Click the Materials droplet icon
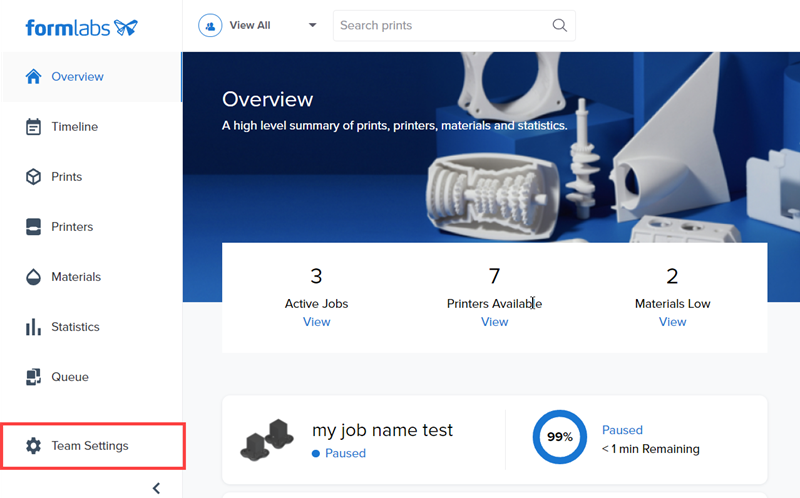This screenshot has width=800, height=498. [x=33, y=277]
